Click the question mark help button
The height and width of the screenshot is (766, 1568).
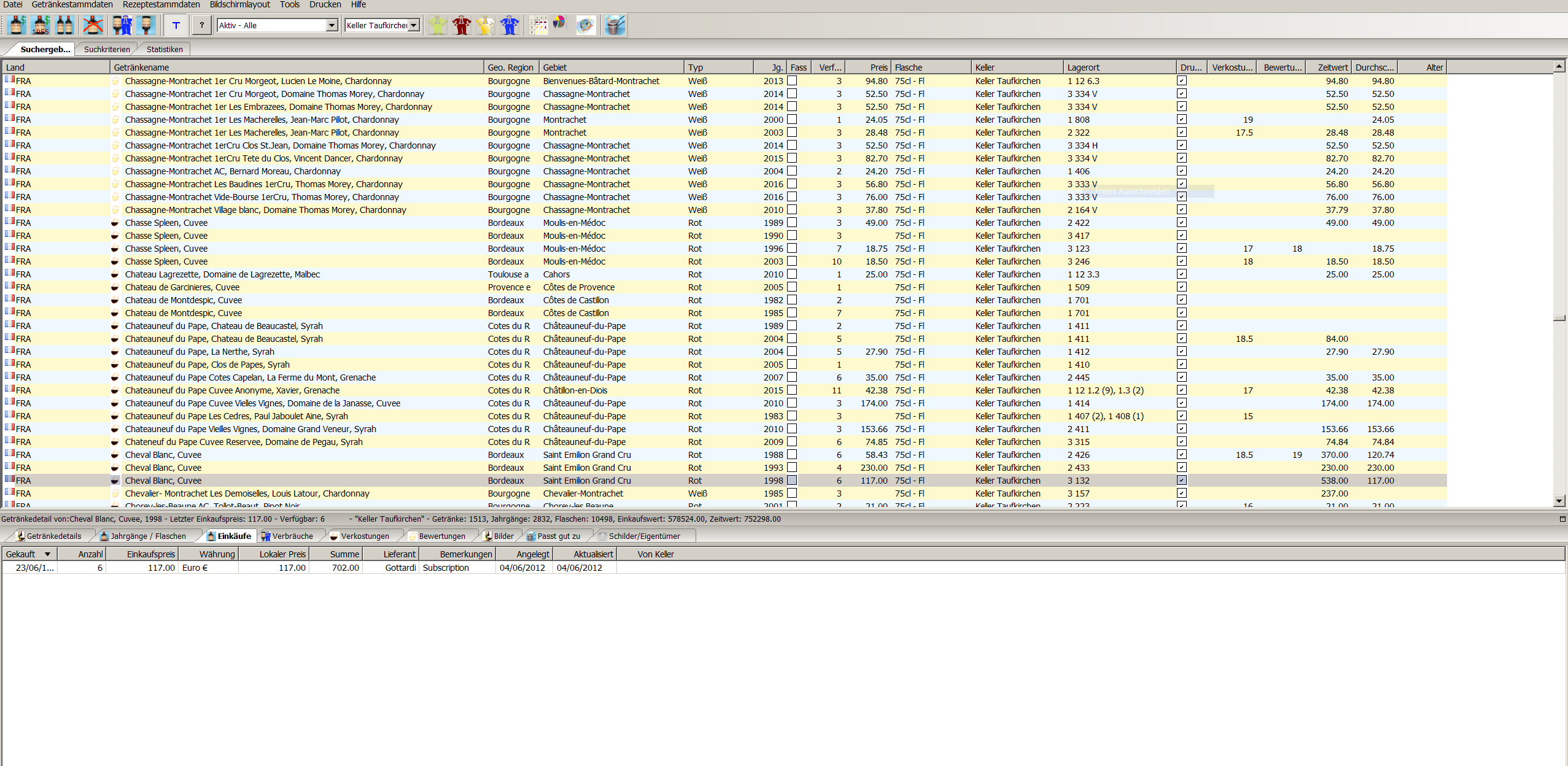click(x=201, y=25)
